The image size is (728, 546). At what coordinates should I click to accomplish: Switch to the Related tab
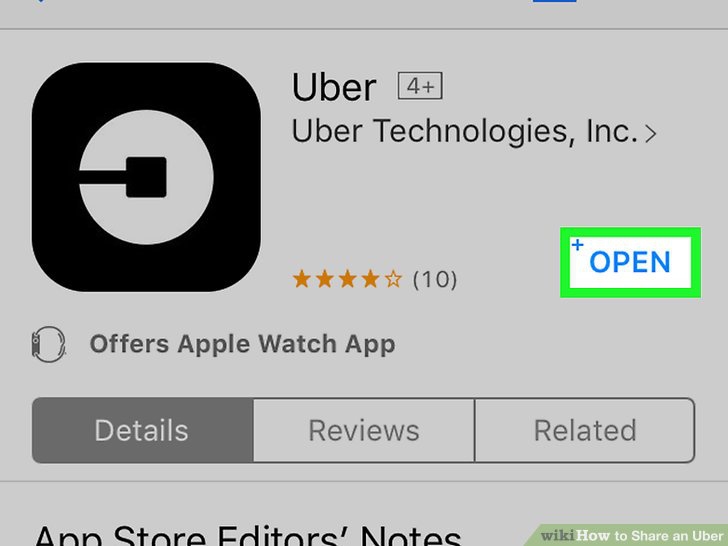click(585, 430)
